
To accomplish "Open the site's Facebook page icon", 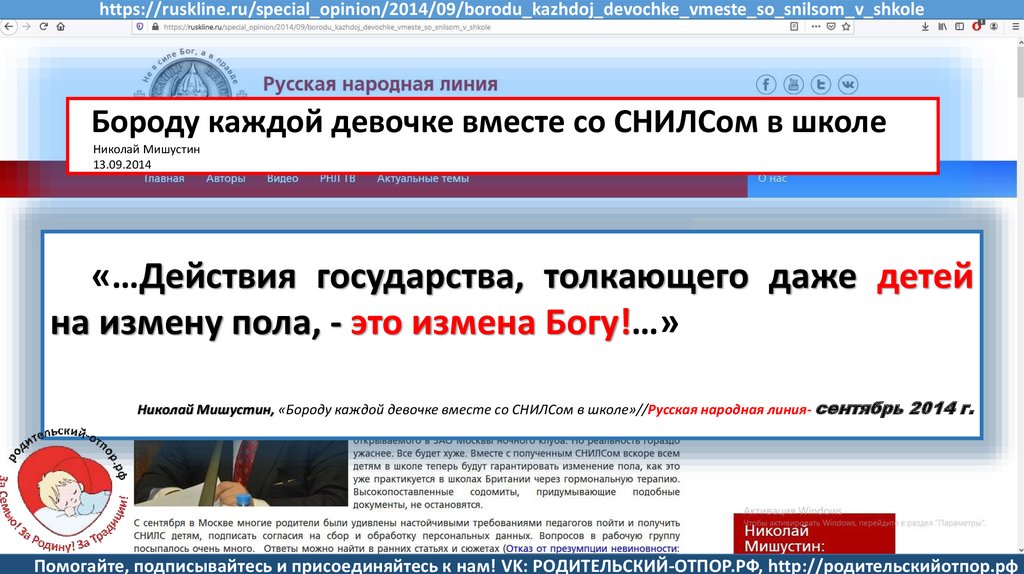I will click(766, 84).
